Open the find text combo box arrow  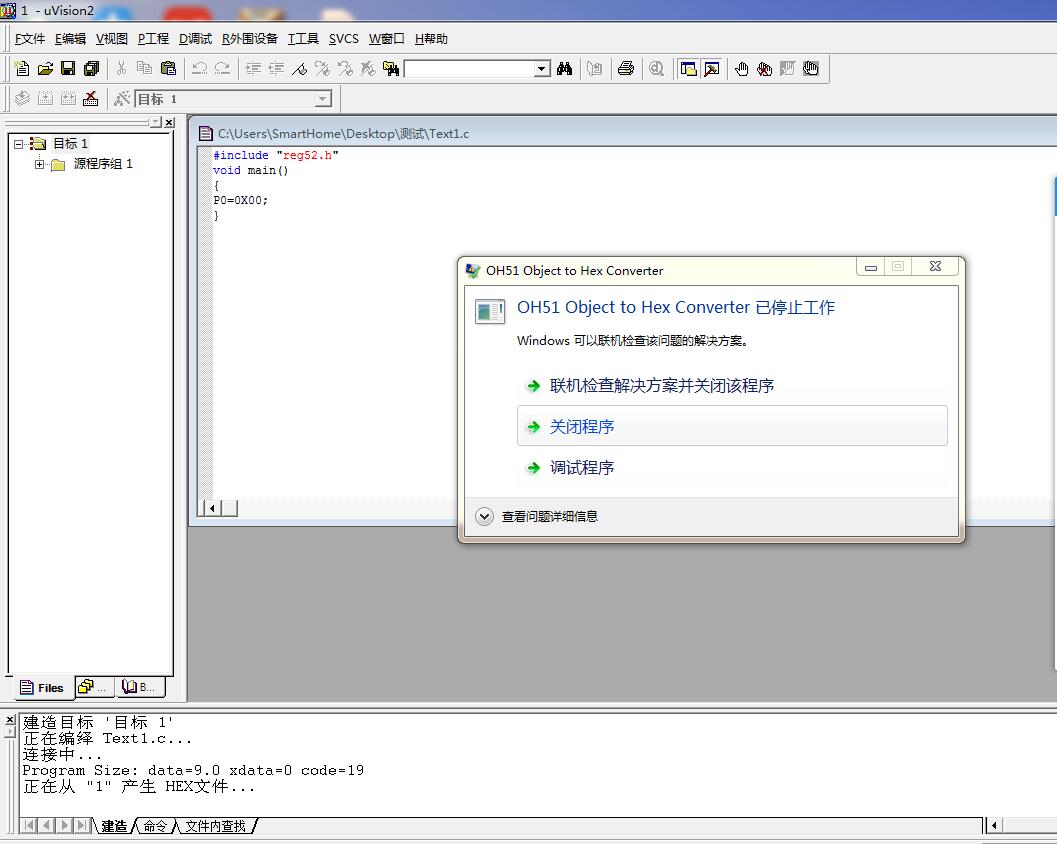click(x=542, y=69)
